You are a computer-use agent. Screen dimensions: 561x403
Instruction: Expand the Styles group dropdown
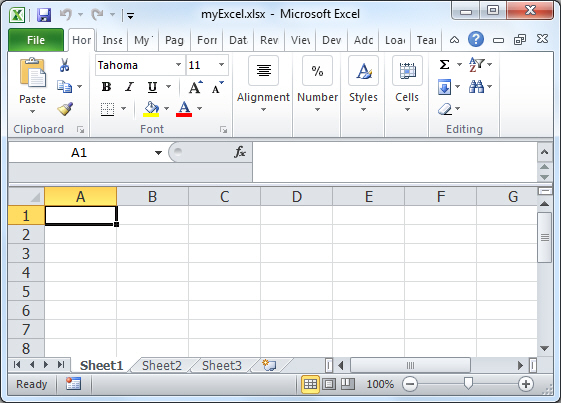[x=363, y=110]
